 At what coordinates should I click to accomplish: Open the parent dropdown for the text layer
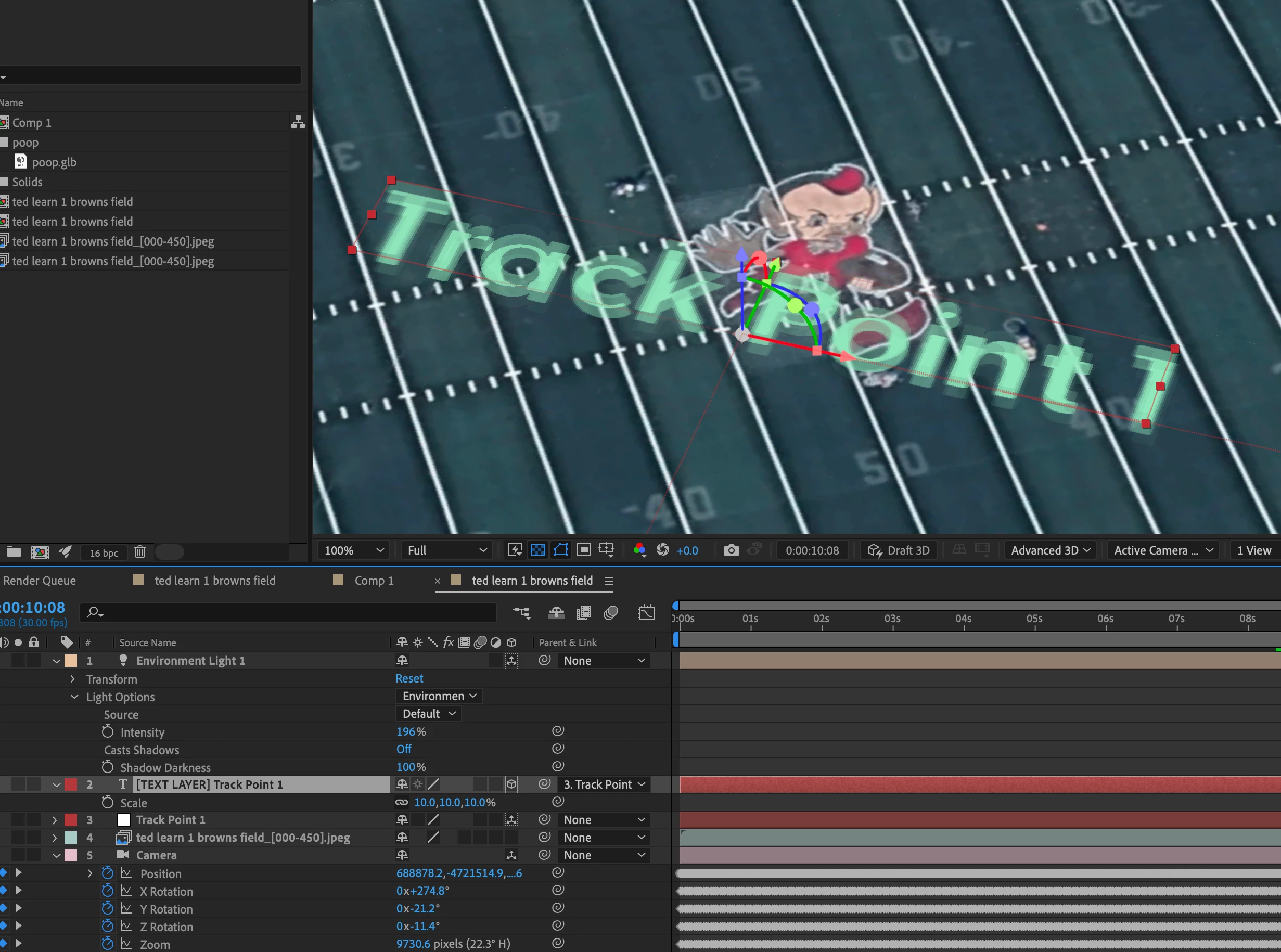[604, 784]
